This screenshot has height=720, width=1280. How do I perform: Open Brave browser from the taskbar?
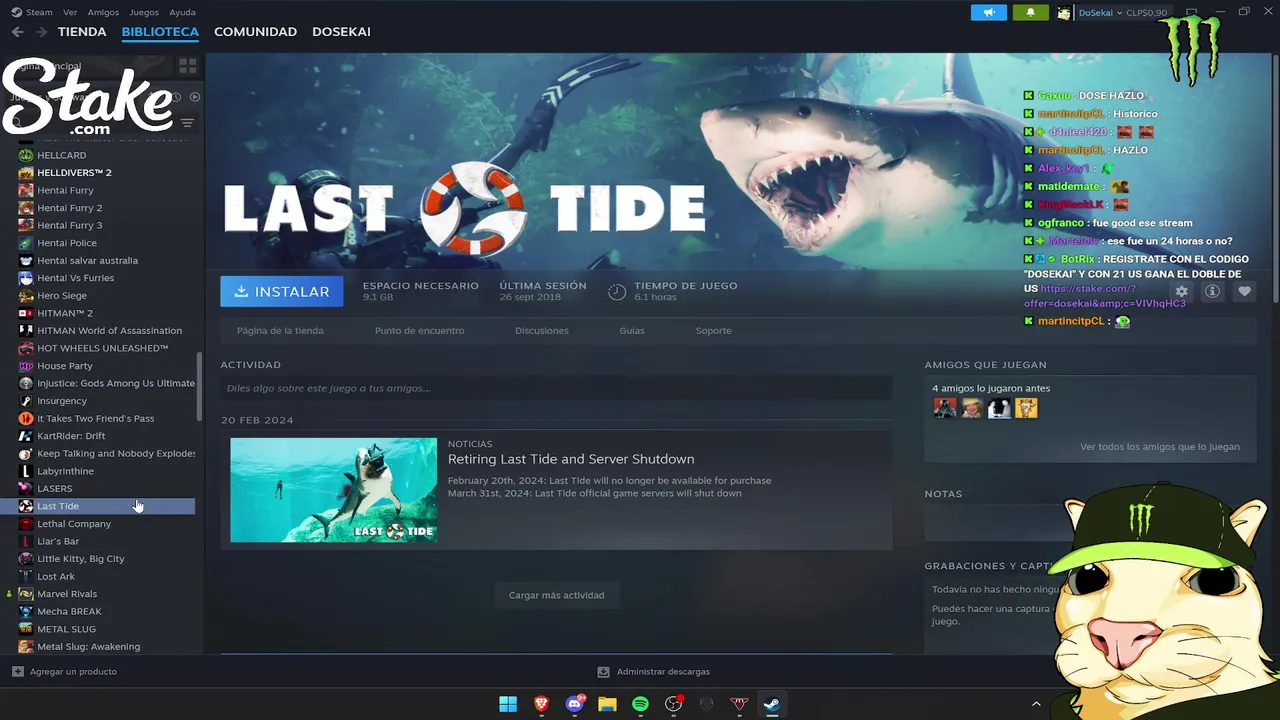tap(541, 704)
